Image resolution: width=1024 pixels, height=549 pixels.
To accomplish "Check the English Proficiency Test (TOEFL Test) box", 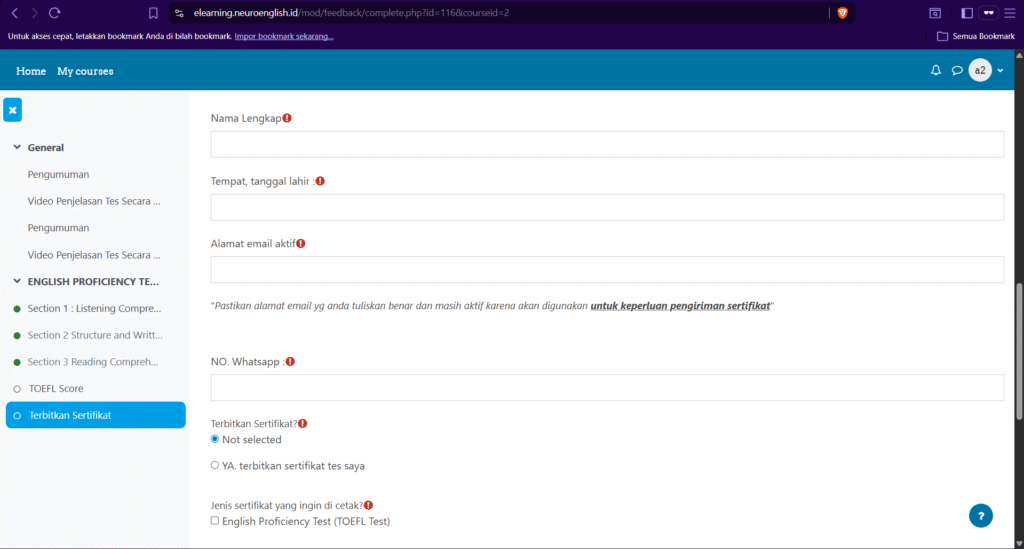I will tap(215, 521).
